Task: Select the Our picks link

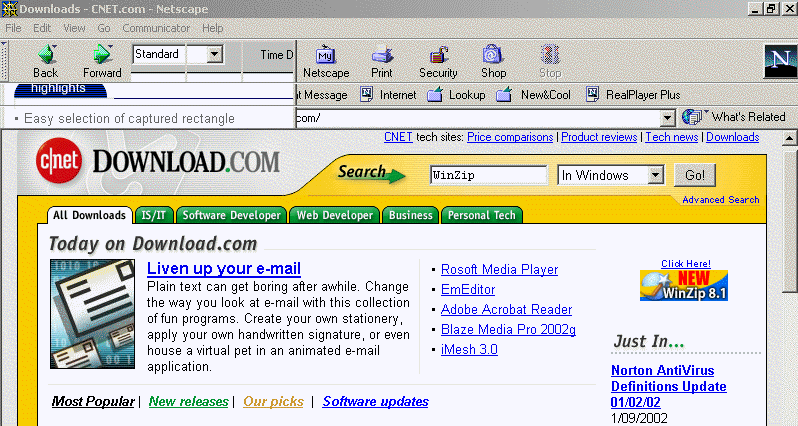Action: click(273, 401)
